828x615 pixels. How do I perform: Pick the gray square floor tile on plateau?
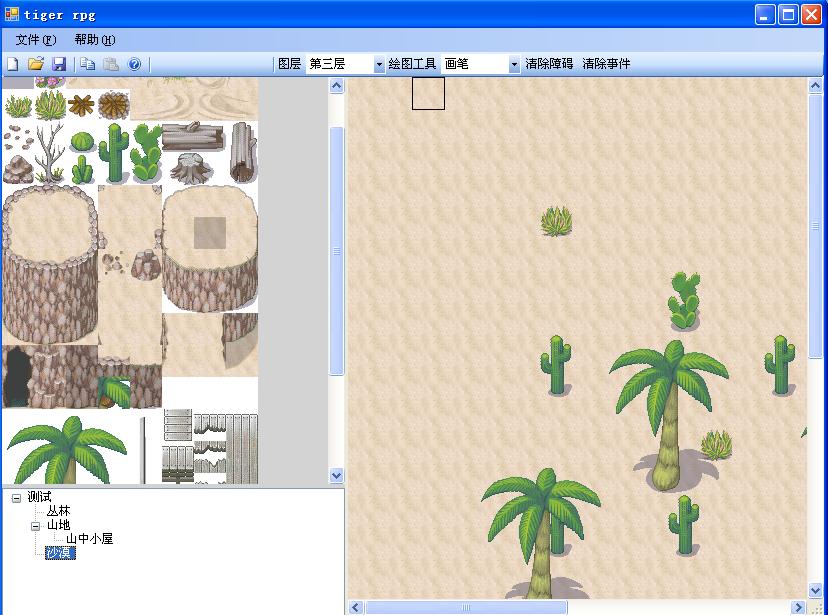[210, 233]
